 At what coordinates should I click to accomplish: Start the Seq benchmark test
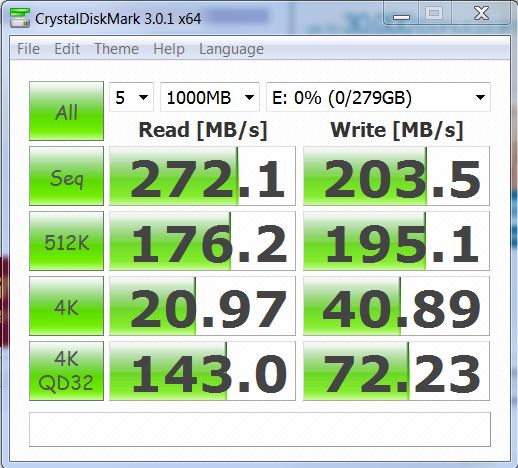click(x=66, y=176)
